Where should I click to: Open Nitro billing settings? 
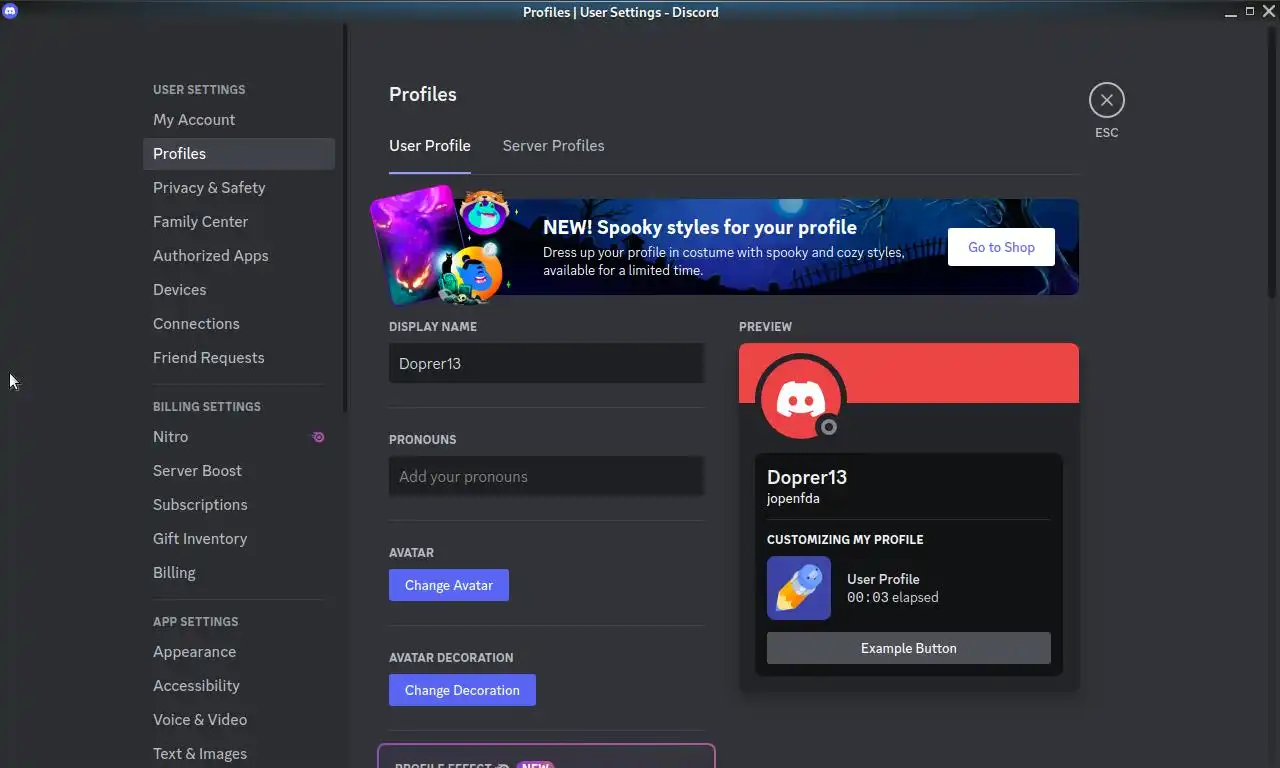point(238,437)
